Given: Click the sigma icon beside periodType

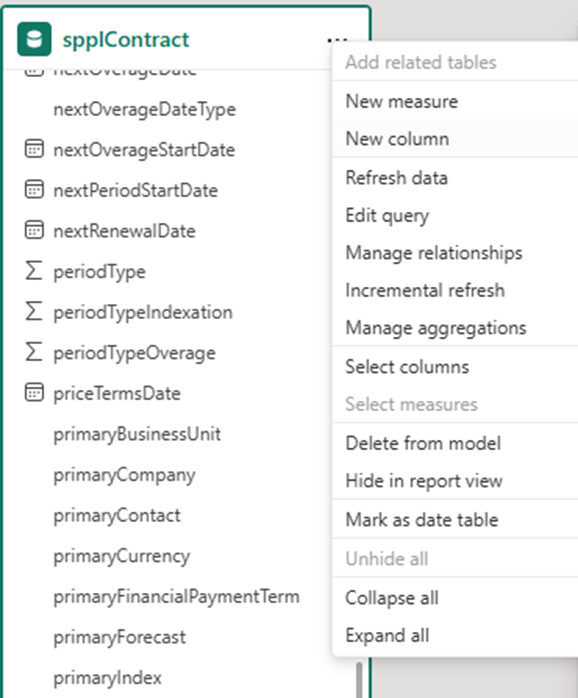Looking at the screenshot, I should pyautogui.click(x=34, y=271).
